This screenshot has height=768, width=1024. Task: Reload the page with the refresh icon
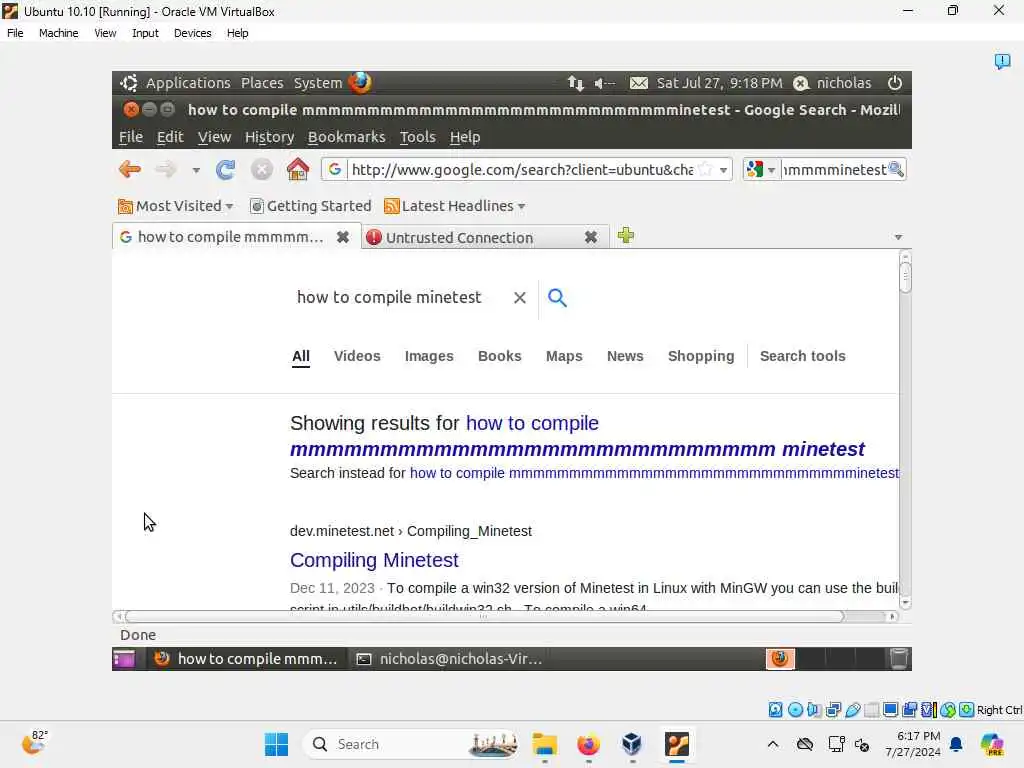click(225, 170)
